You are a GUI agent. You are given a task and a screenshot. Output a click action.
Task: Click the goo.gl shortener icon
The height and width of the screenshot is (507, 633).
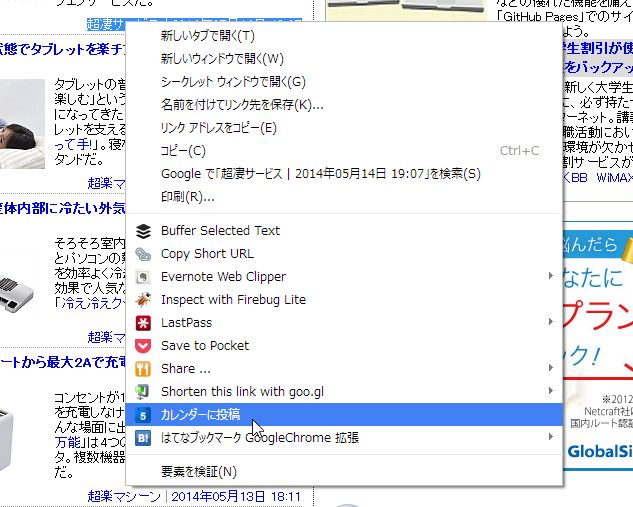click(x=143, y=392)
